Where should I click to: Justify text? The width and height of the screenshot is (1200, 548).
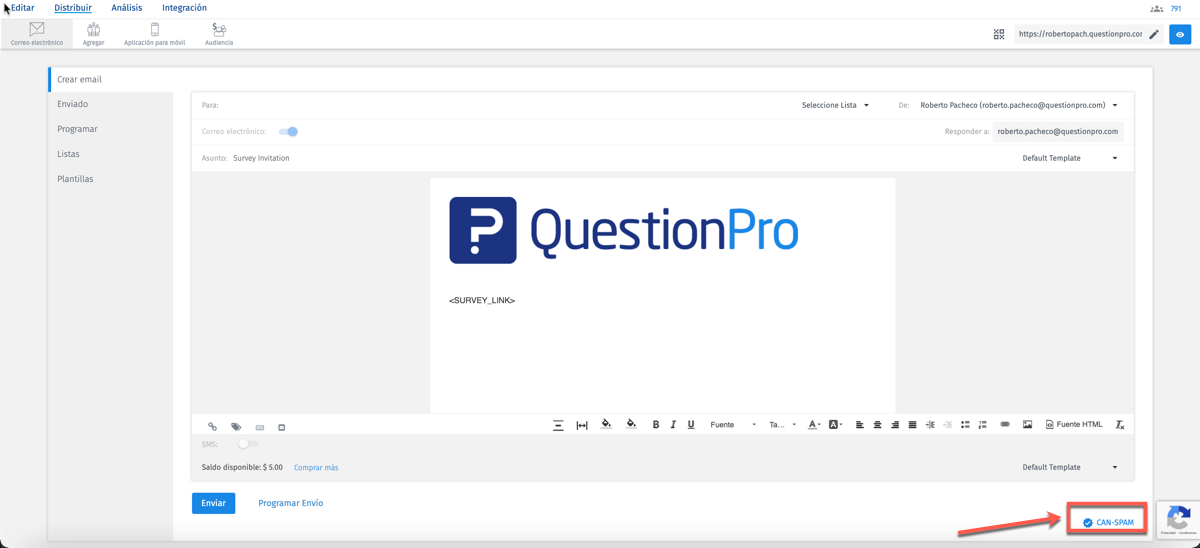912,425
